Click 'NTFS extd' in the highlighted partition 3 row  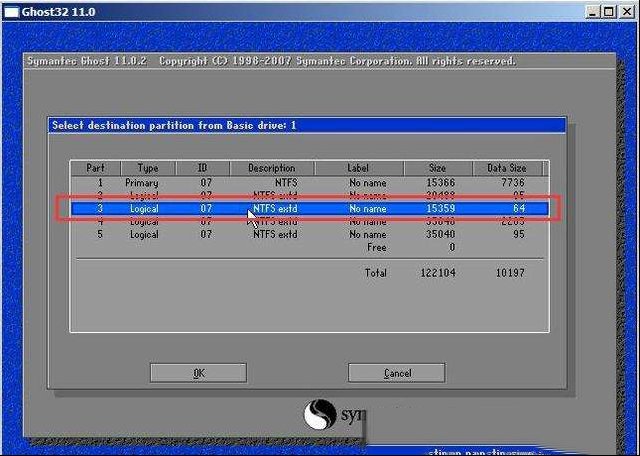(275, 209)
